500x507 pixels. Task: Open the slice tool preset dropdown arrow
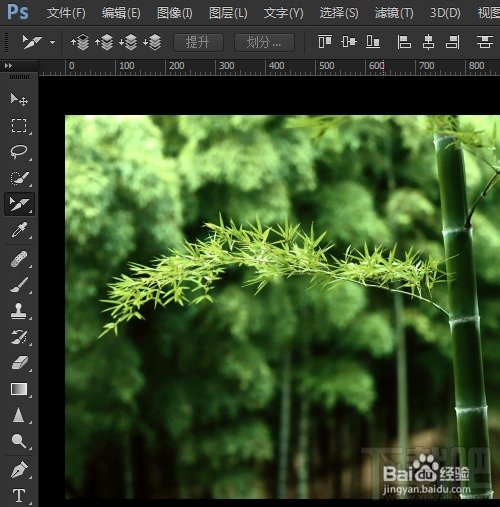(52, 42)
